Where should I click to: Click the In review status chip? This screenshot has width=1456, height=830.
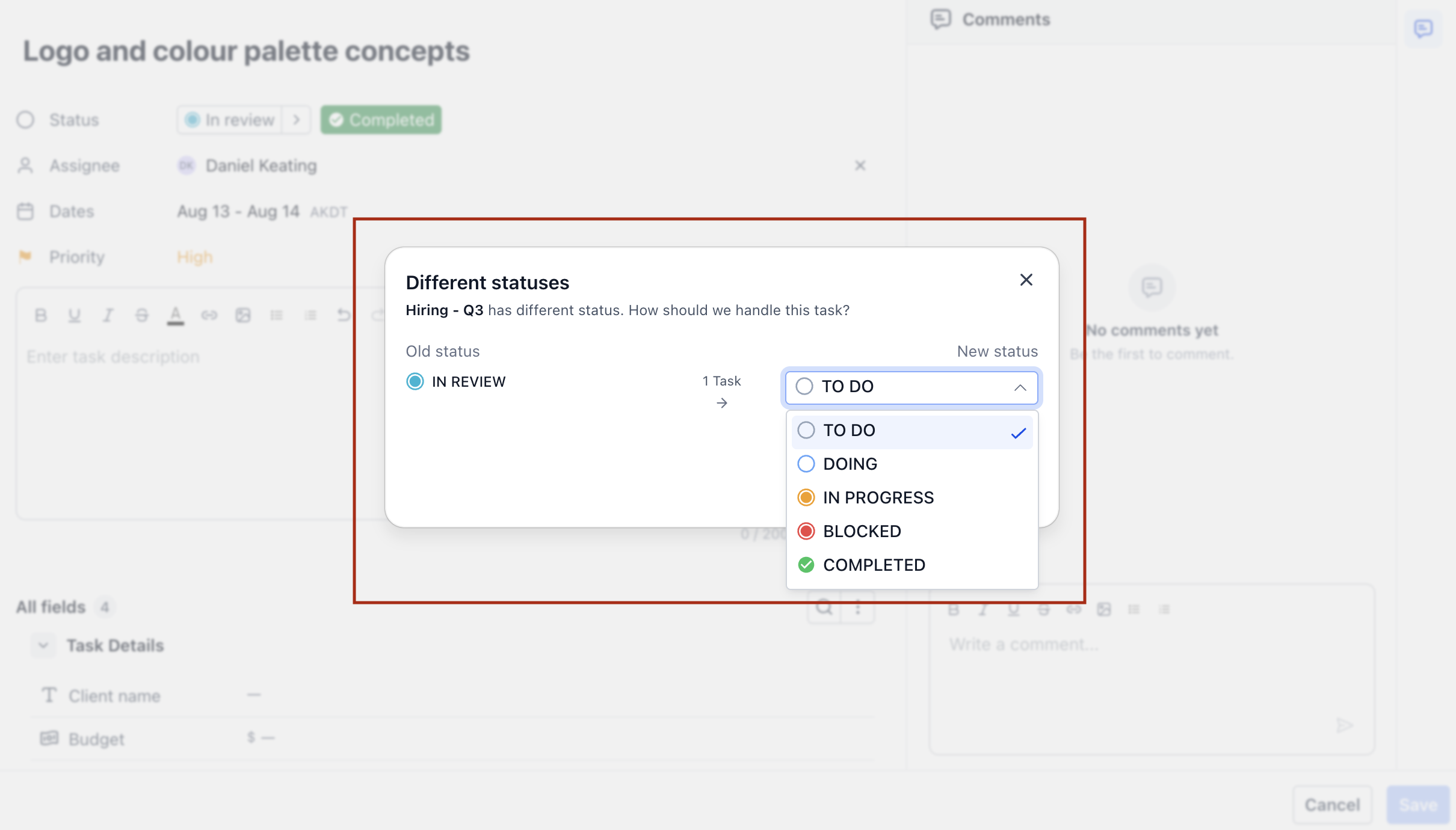coord(230,120)
